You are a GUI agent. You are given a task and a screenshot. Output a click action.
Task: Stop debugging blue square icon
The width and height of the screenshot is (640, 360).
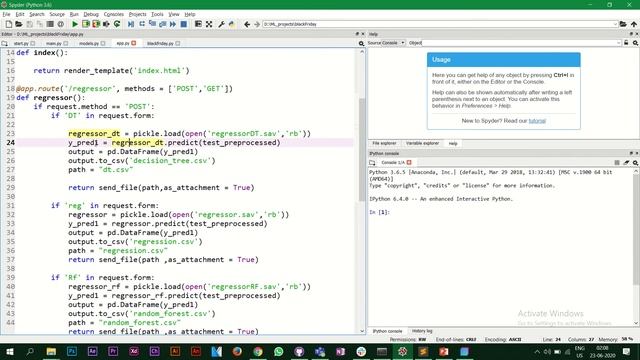(x=184, y=24)
